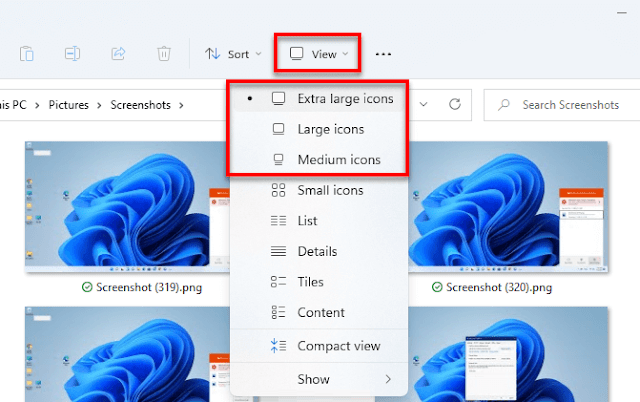Viewport: 640px width, 402px height.
Task: Click the Rename icon in toolbar
Action: [x=72, y=53]
